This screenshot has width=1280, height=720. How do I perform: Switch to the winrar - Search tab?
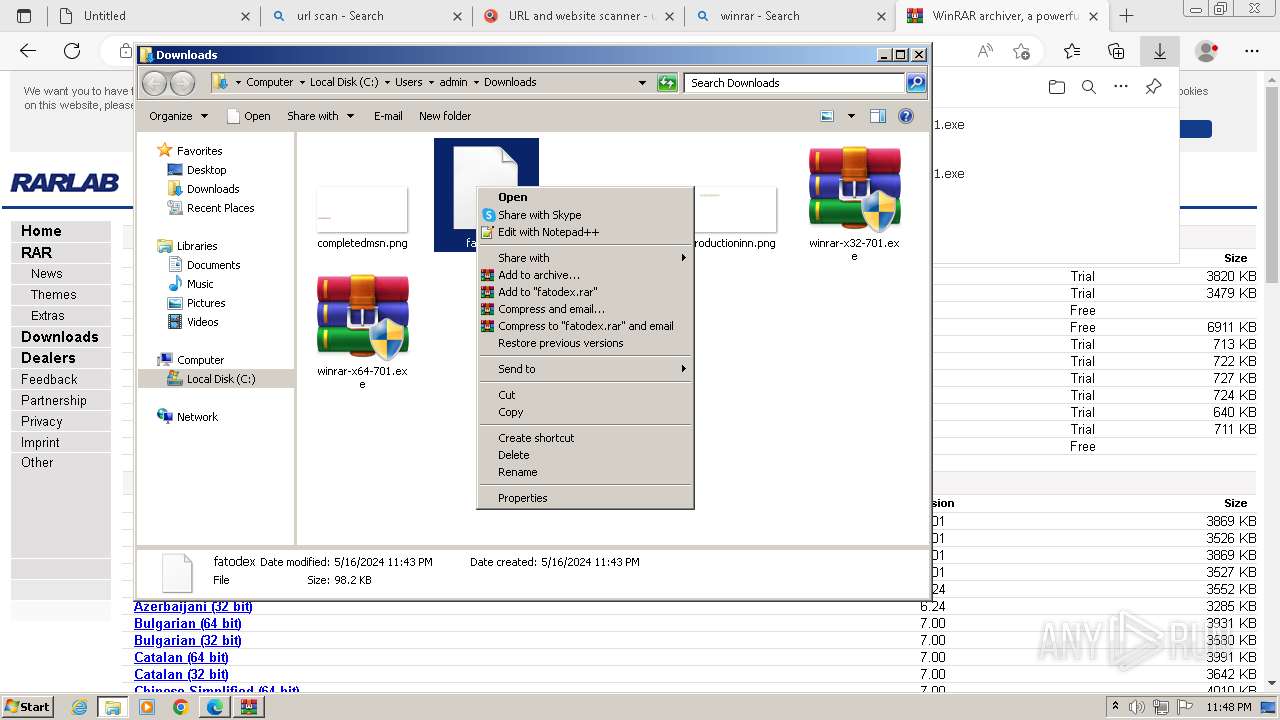tap(791, 16)
